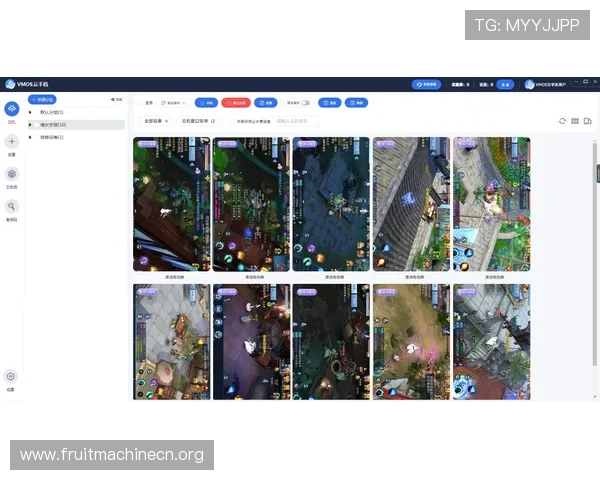Open last bottom-row thumbnail with stone buildings
The height and width of the screenshot is (480, 600).
pyautogui.click(x=492, y=342)
